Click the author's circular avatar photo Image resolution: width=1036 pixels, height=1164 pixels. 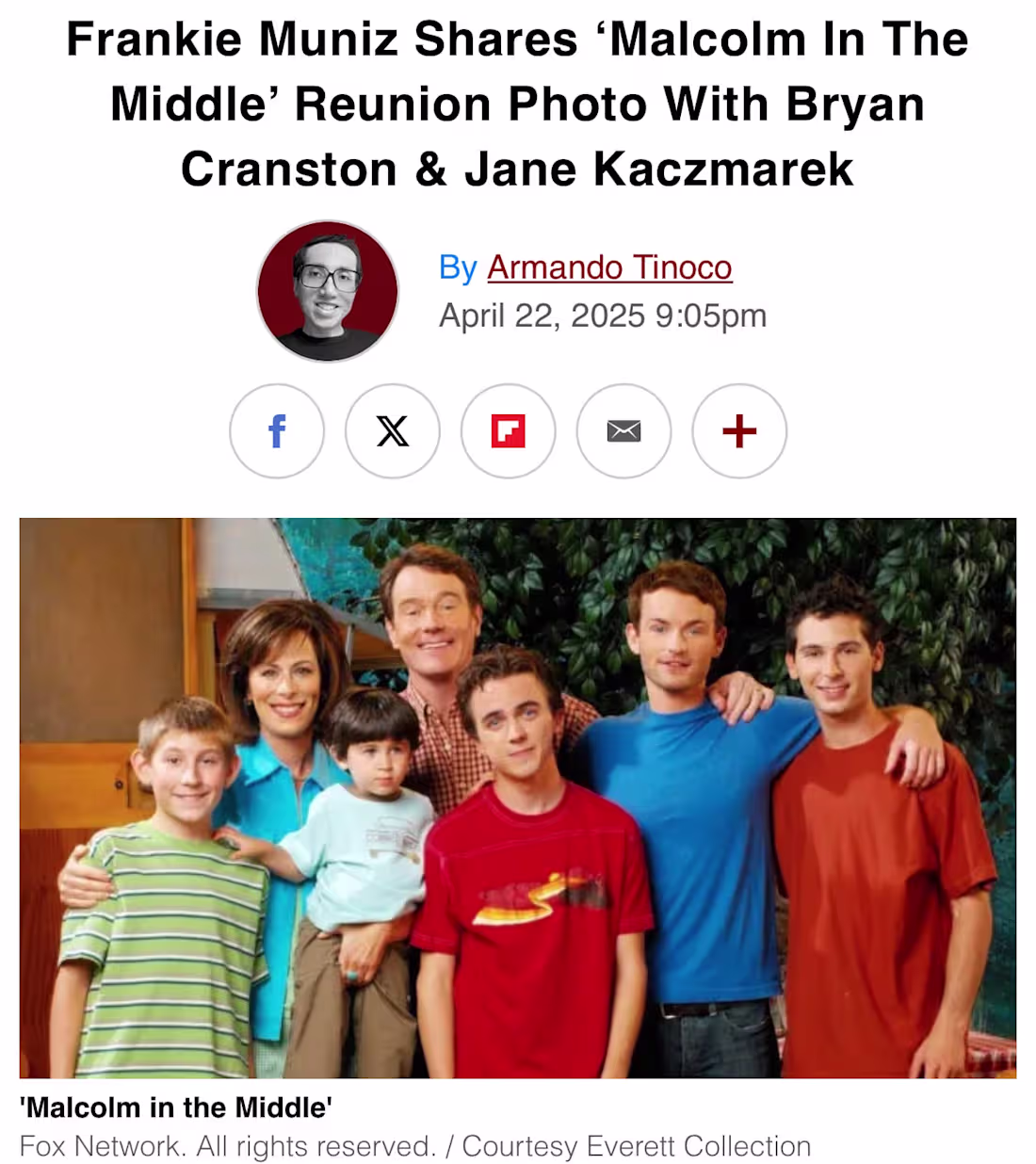(x=328, y=291)
